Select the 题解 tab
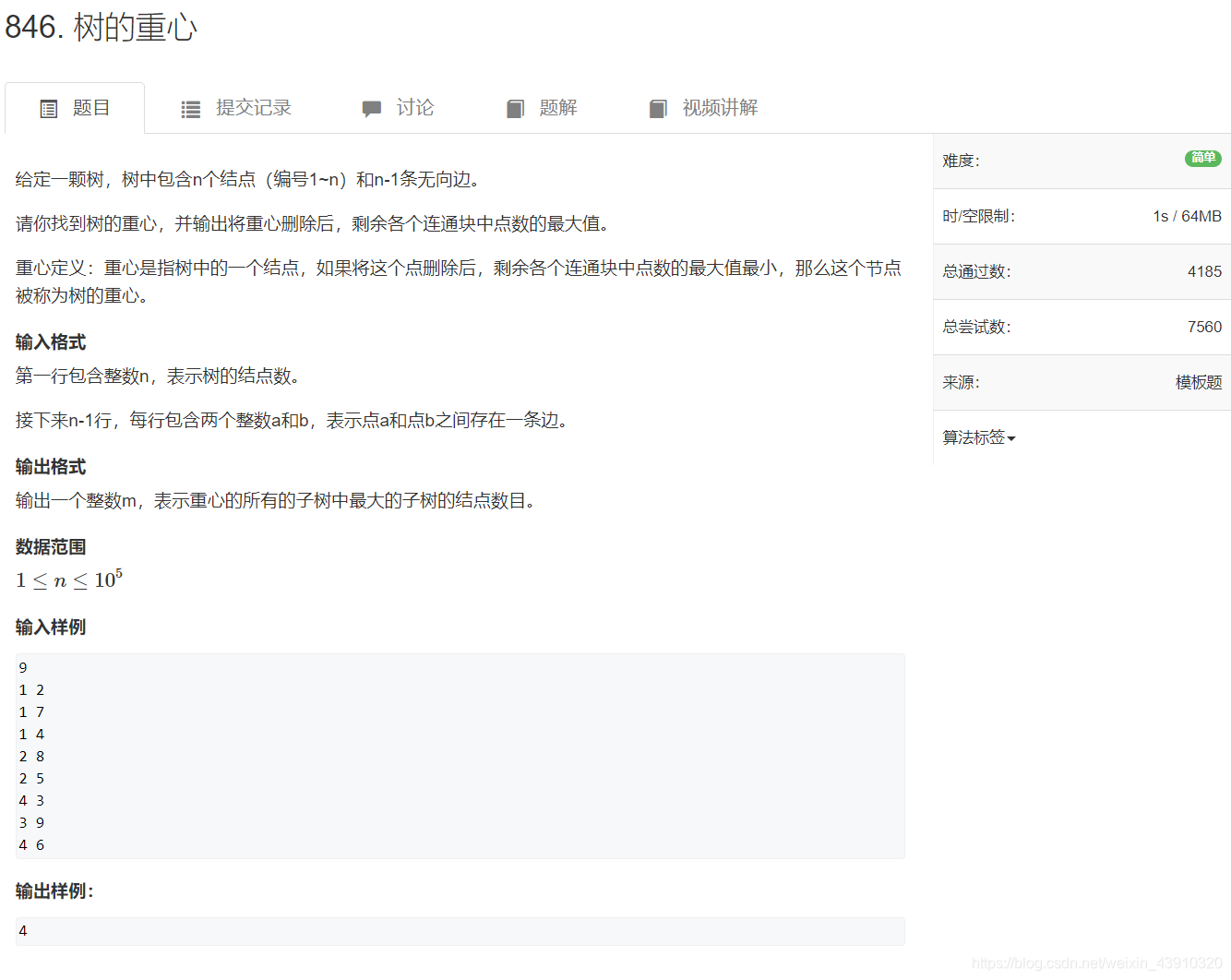This screenshot has height=980, width=1231. point(557,108)
